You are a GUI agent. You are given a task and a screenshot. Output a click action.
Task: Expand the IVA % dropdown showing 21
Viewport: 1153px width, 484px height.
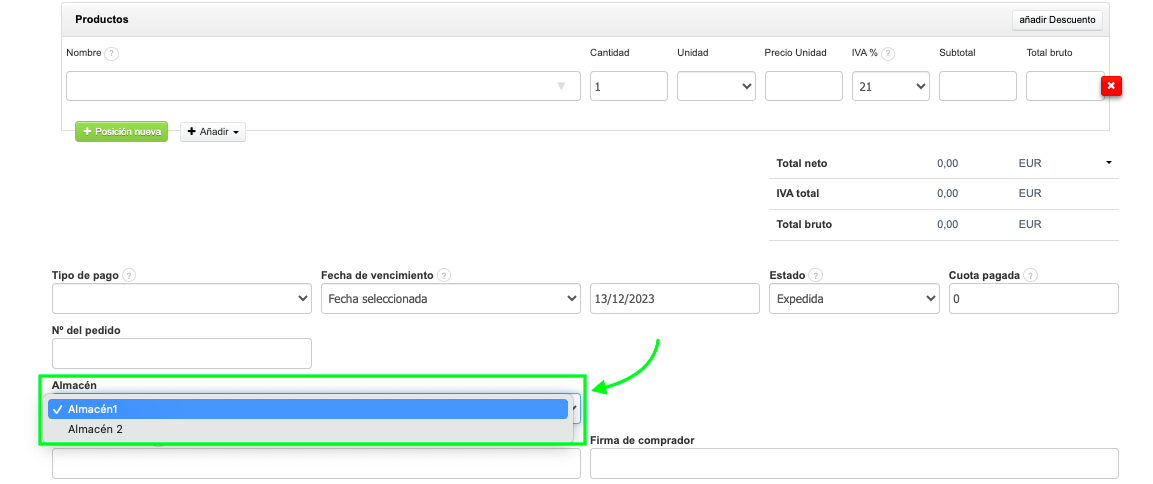891,87
